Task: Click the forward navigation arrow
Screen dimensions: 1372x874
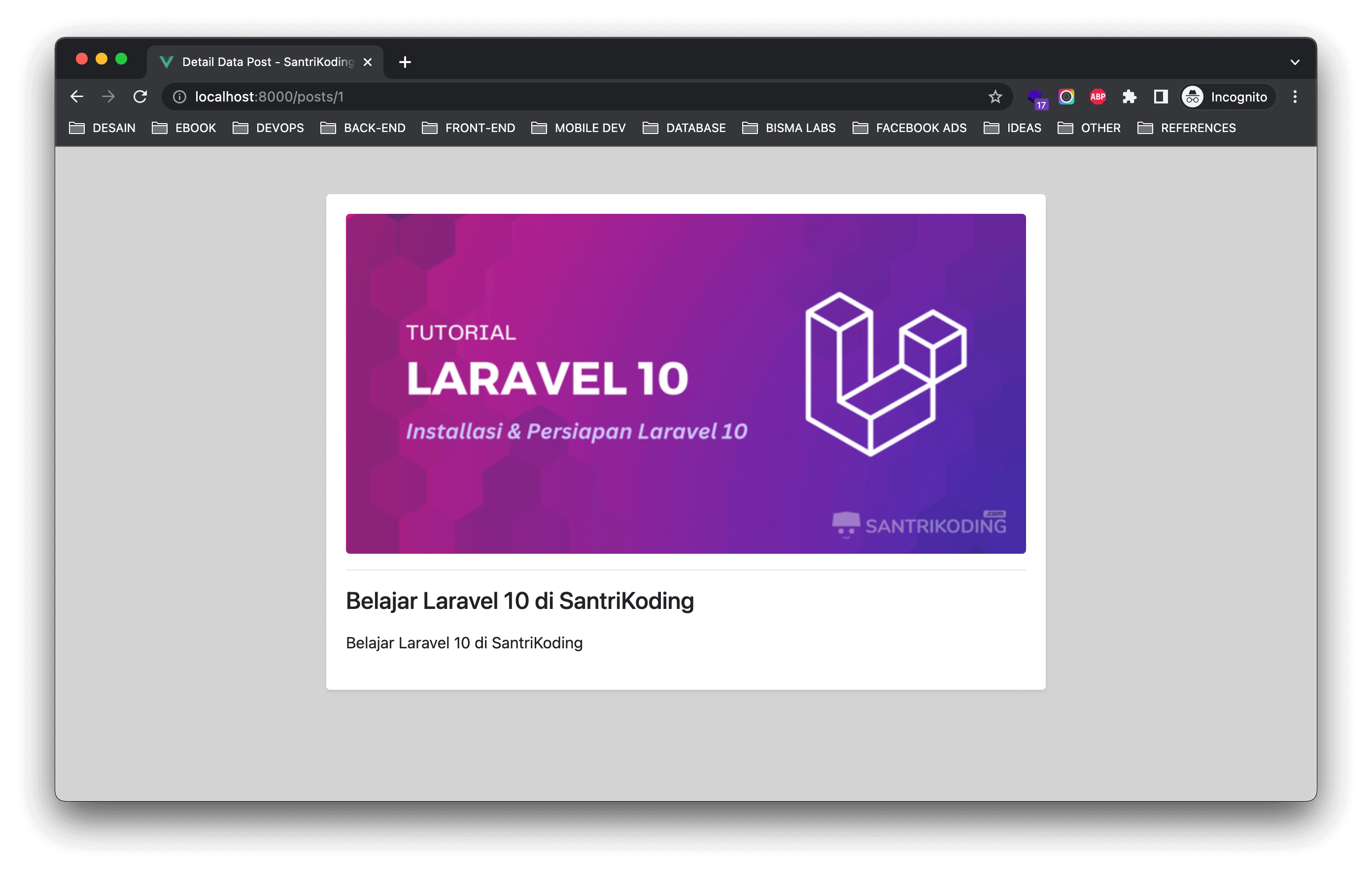Action: tap(108, 97)
